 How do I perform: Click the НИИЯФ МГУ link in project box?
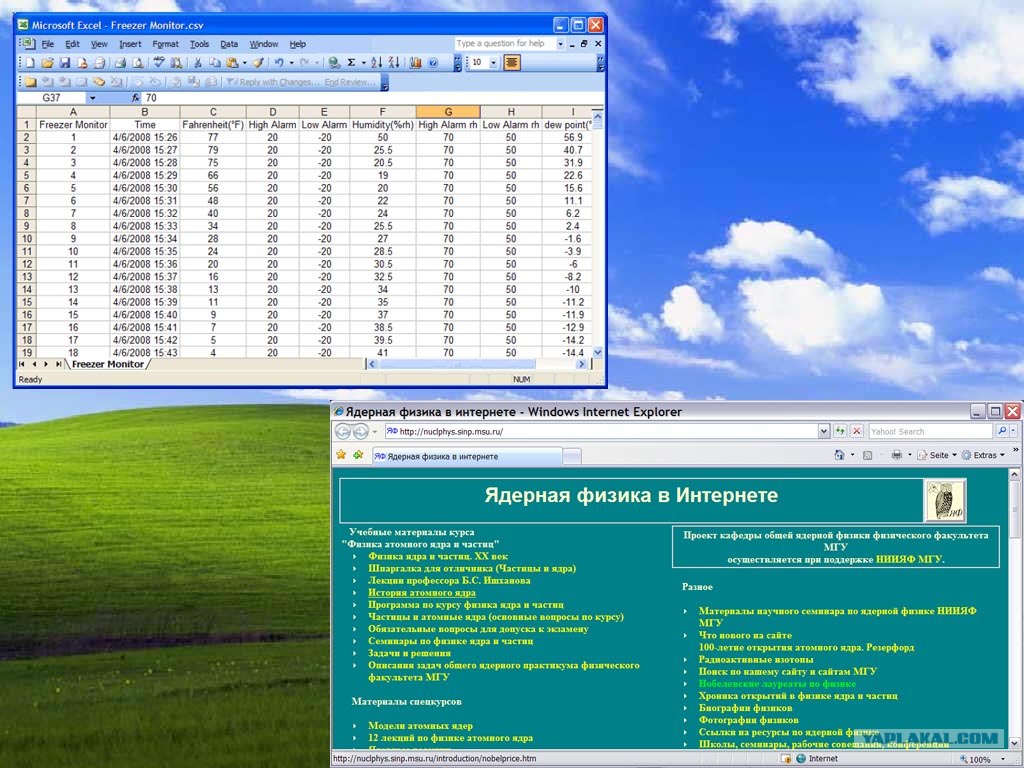tap(909, 559)
